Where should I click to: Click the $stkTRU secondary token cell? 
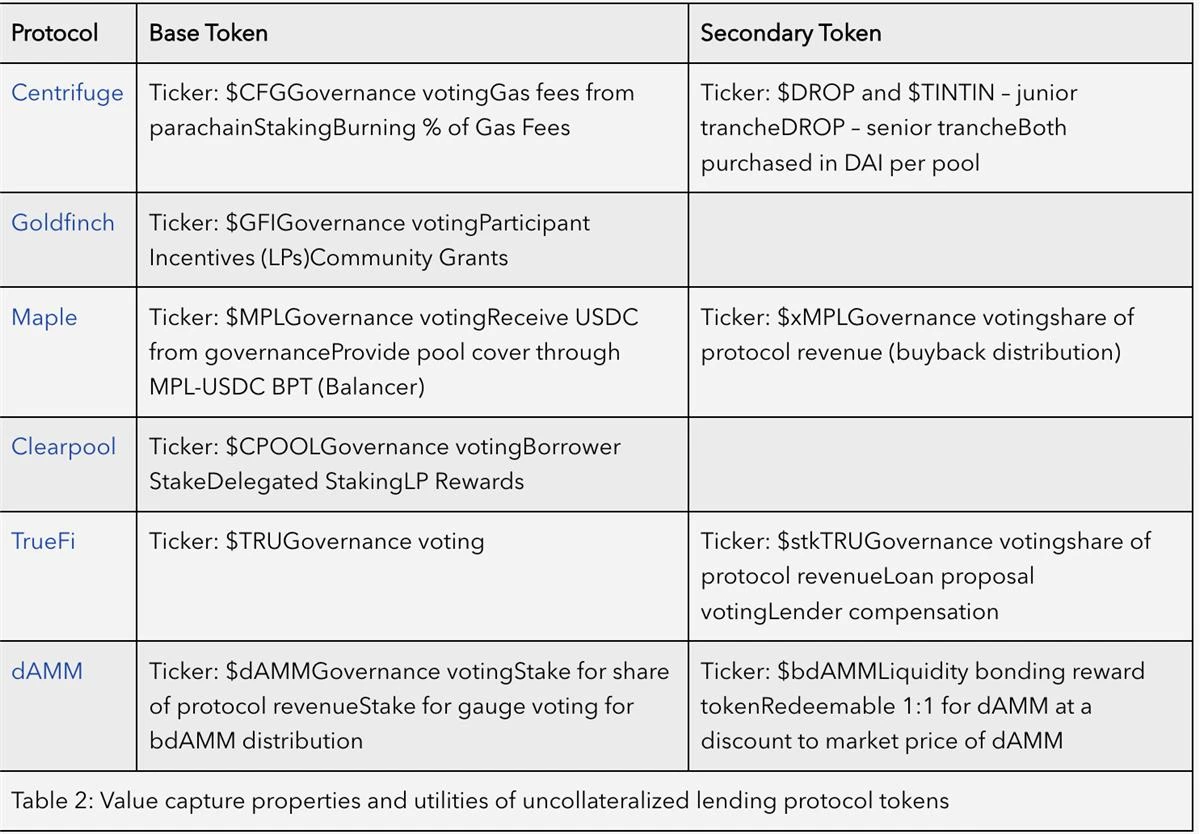point(925,575)
